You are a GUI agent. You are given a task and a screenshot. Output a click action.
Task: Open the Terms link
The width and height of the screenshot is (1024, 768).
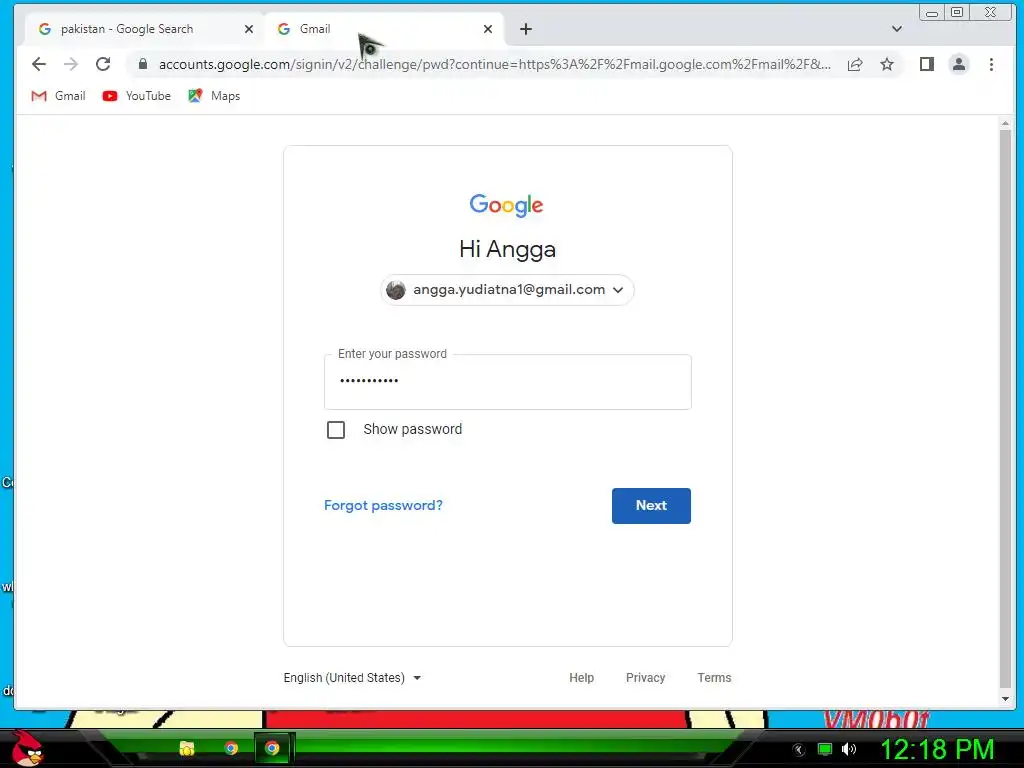714,678
